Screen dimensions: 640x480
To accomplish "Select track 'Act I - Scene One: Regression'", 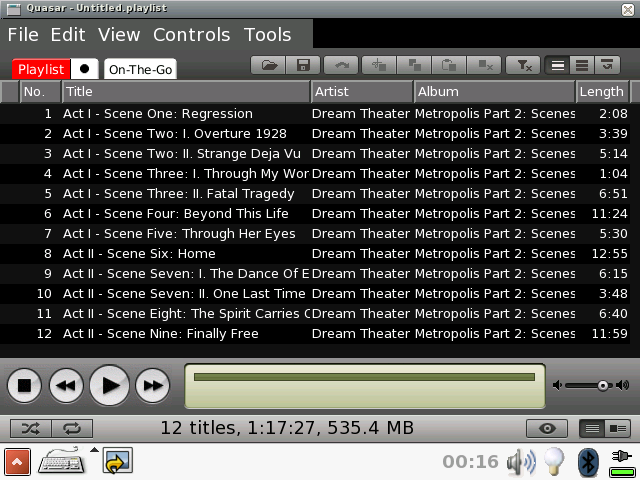I will click(315, 113).
